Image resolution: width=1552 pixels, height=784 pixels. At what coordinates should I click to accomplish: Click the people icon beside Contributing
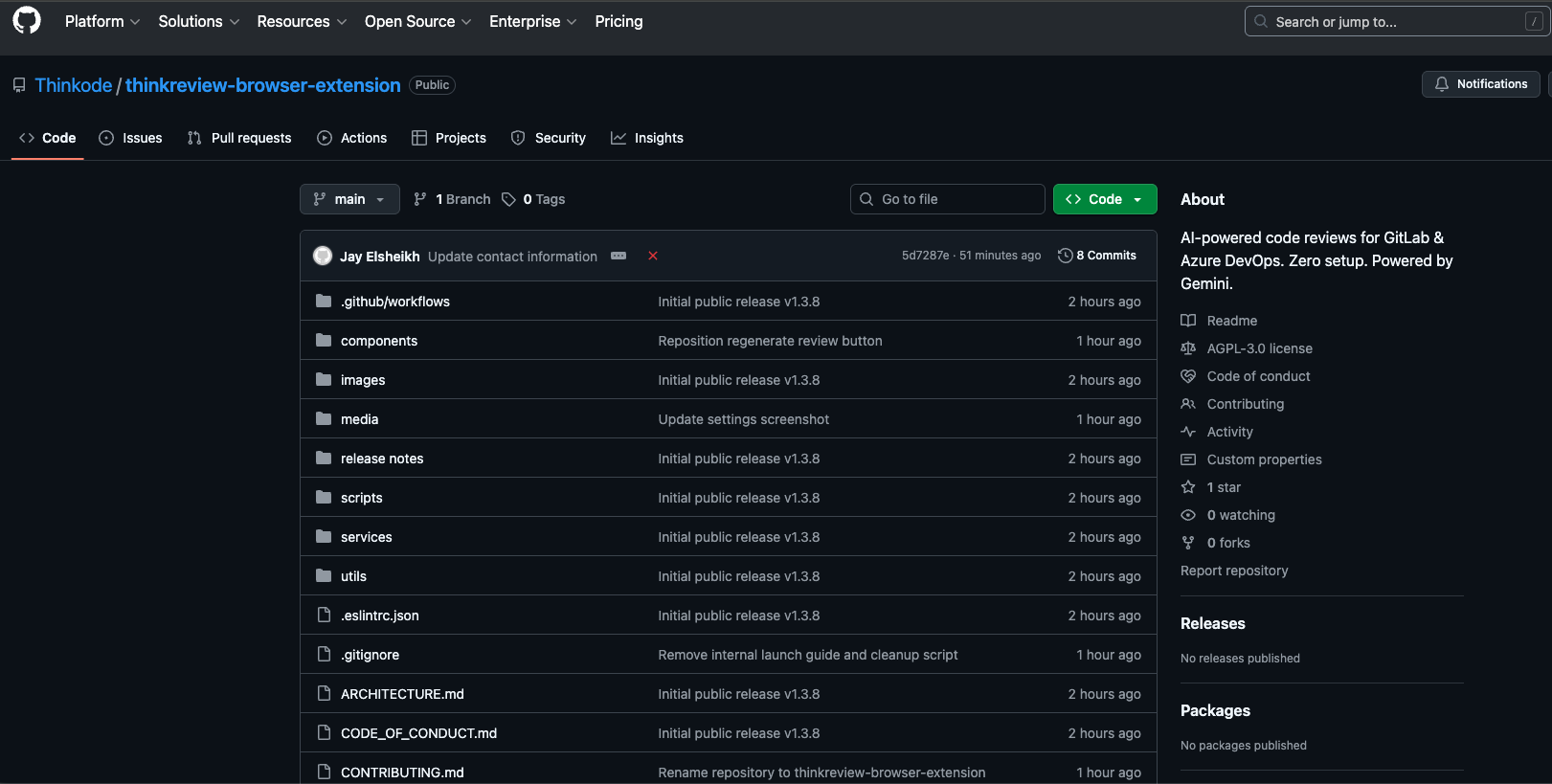pyautogui.click(x=1188, y=404)
